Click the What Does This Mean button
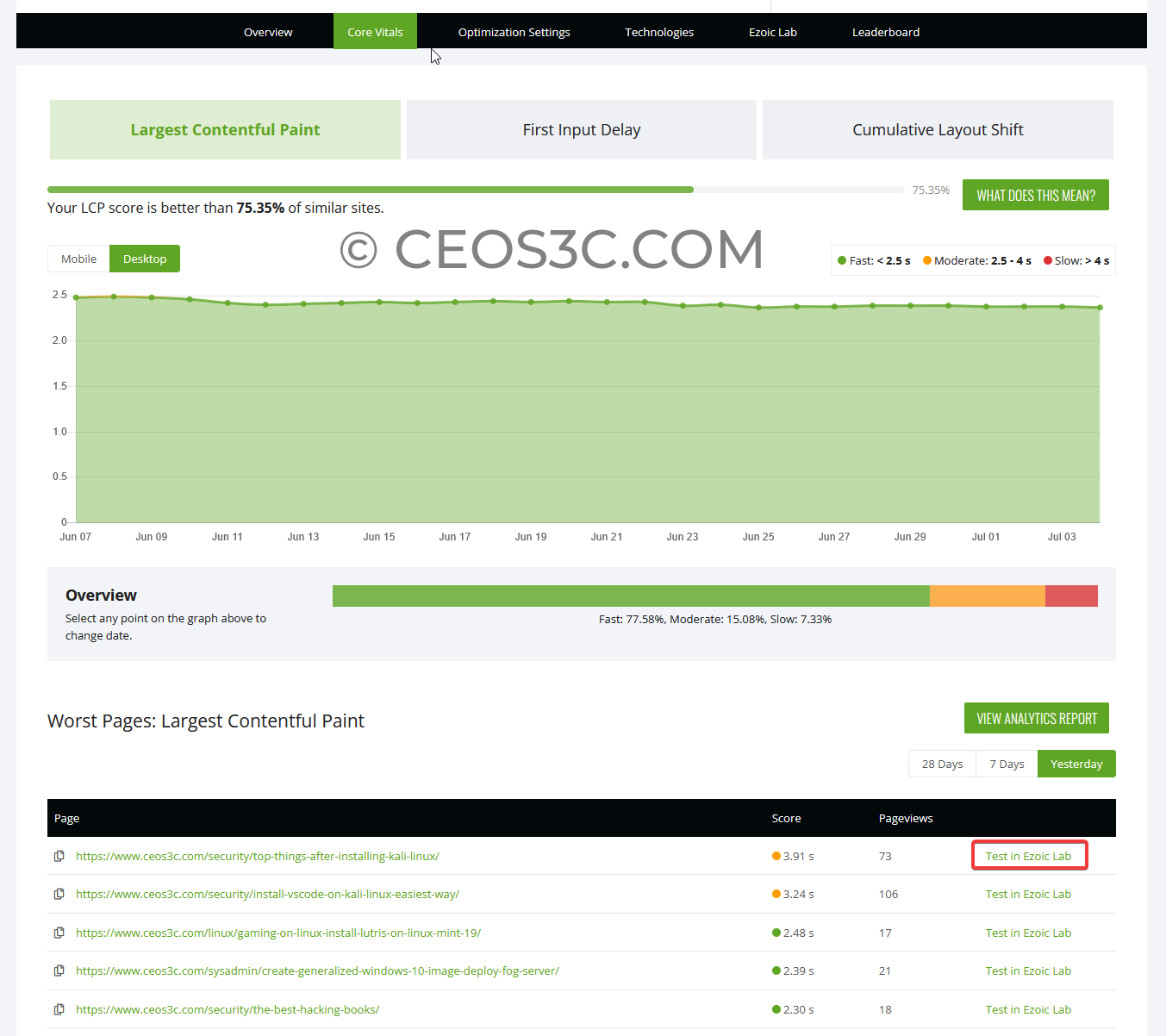The image size is (1166, 1036). (x=1036, y=195)
